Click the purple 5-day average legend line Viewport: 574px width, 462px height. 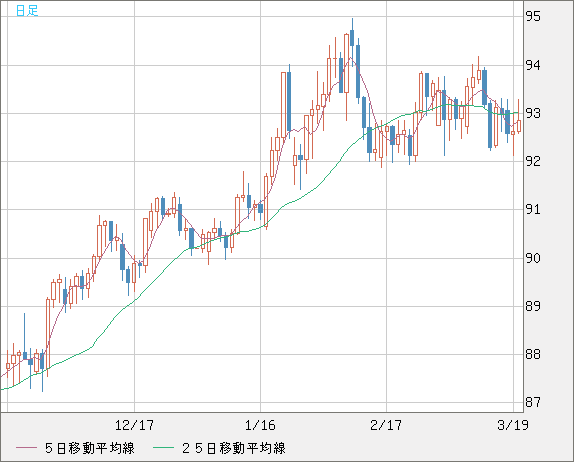(26, 448)
